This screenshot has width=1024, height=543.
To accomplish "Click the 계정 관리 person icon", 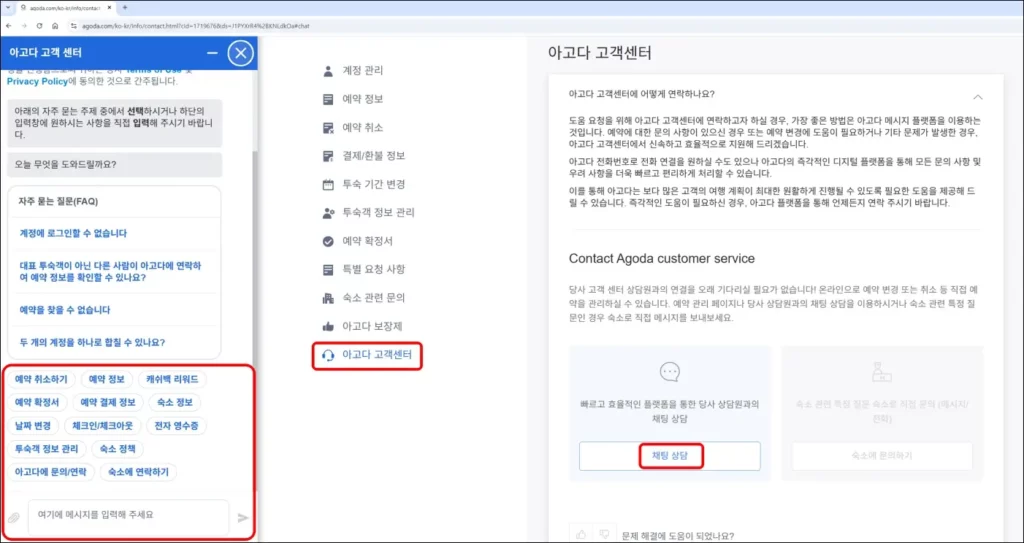I will [x=328, y=71].
